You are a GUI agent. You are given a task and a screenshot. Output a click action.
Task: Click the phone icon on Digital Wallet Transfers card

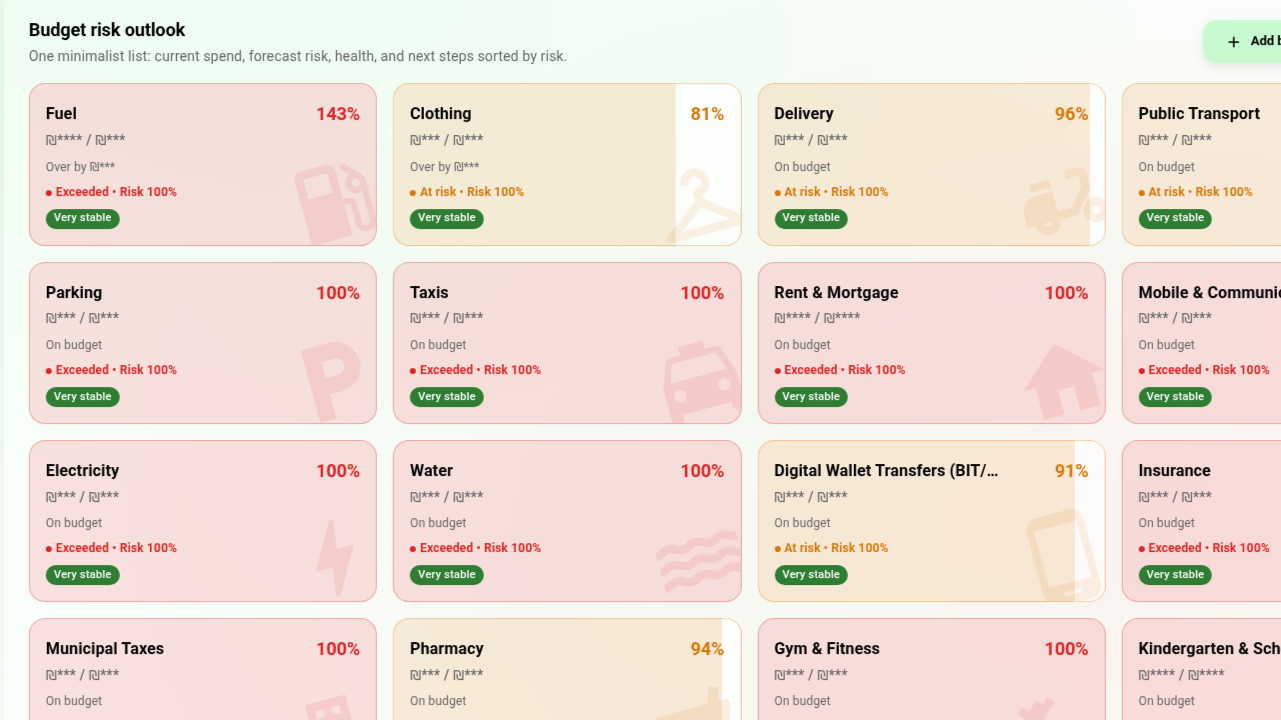click(x=1064, y=555)
